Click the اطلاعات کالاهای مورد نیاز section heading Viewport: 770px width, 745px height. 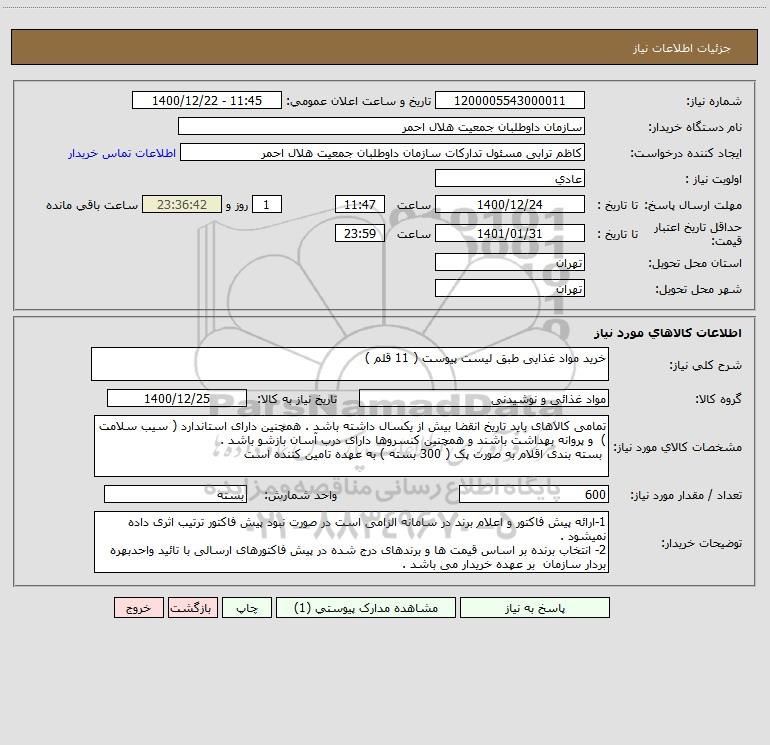pyautogui.click(x=667, y=333)
